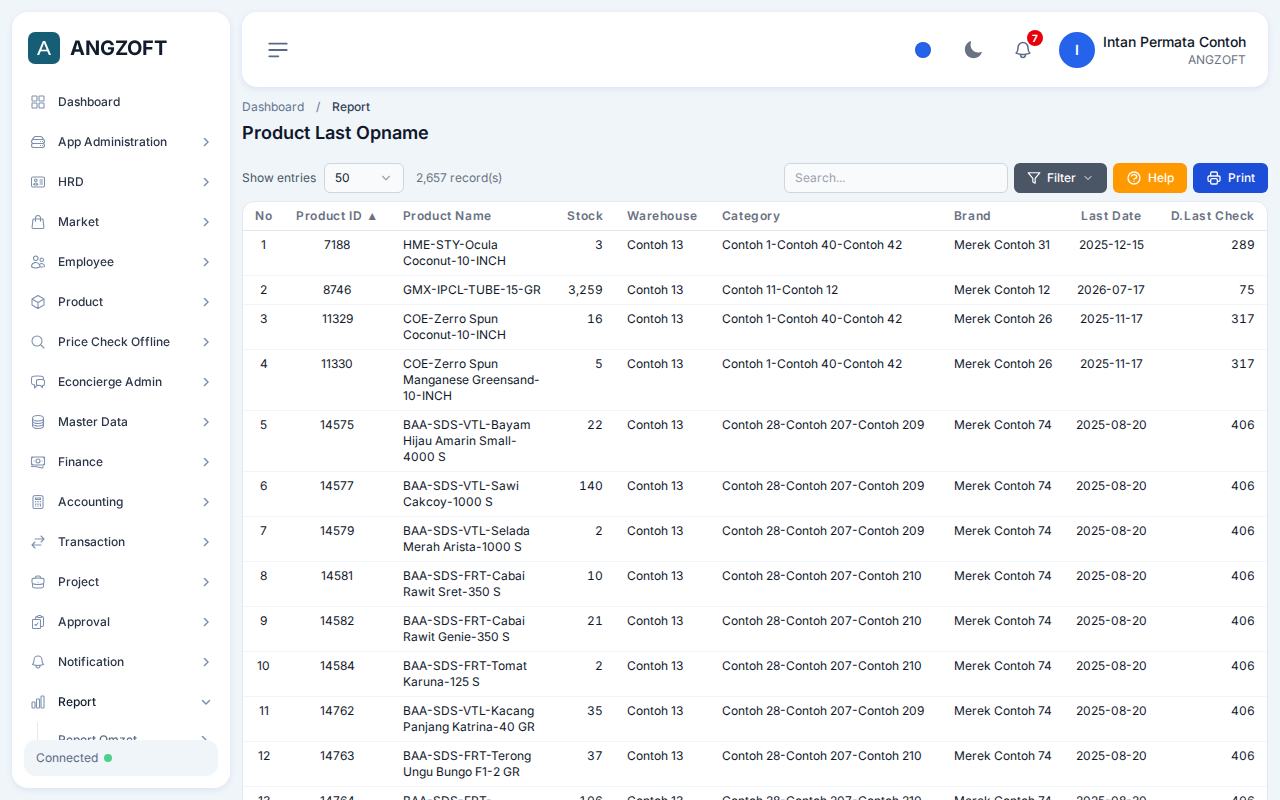
Task: Sort by Last Date column header
Action: [x=1111, y=216]
